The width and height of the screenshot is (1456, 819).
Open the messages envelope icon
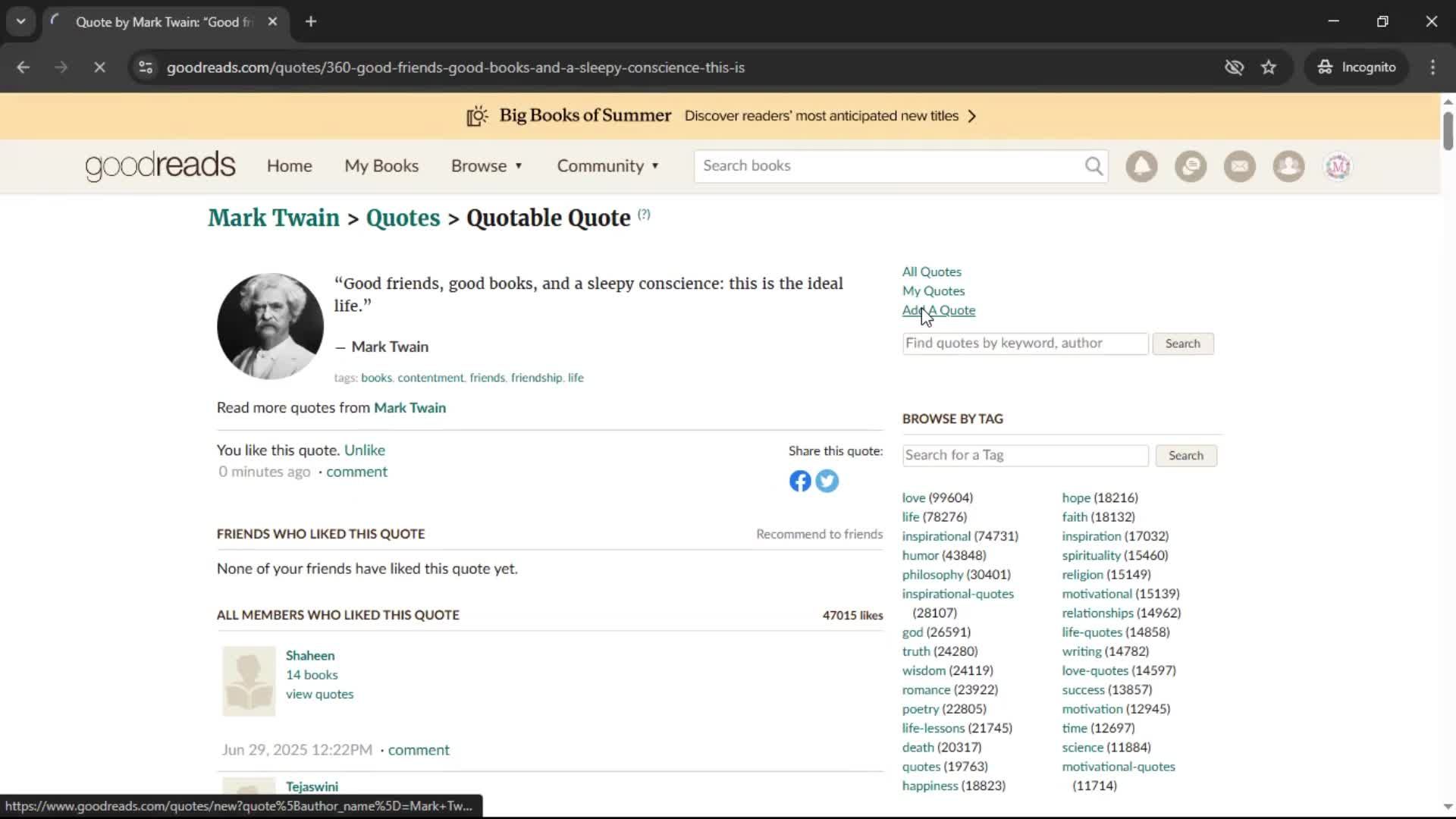(1240, 166)
